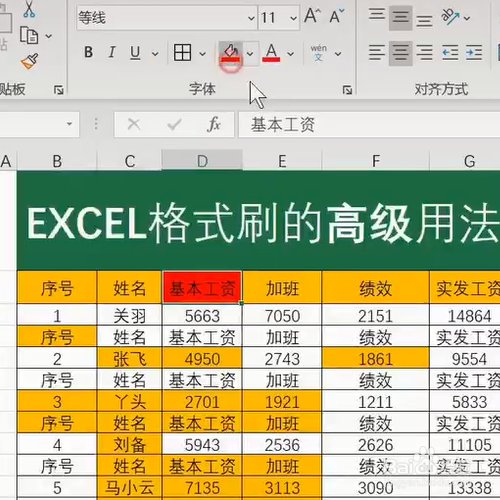
Task: Open the font settings dialog launcher
Action: tap(347, 90)
